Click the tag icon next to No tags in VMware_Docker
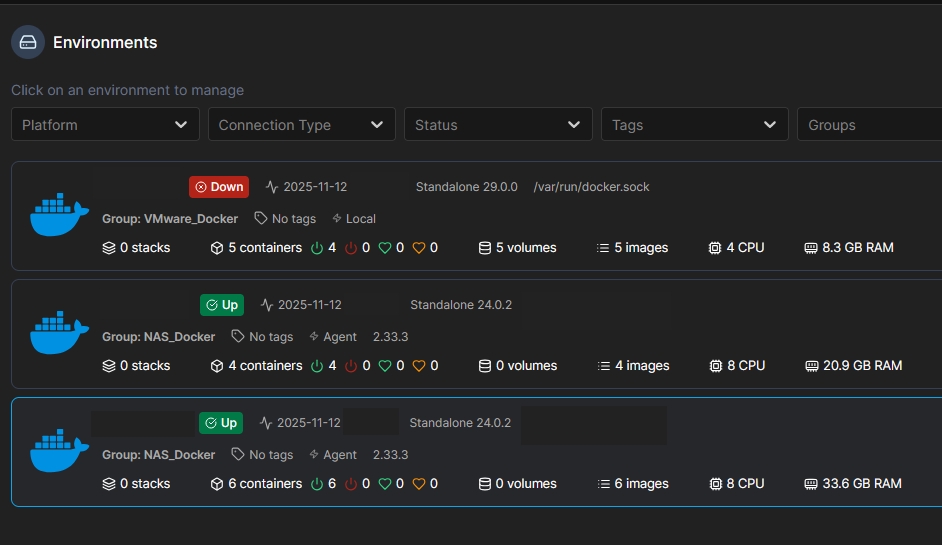The height and width of the screenshot is (545, 942). 261,219
